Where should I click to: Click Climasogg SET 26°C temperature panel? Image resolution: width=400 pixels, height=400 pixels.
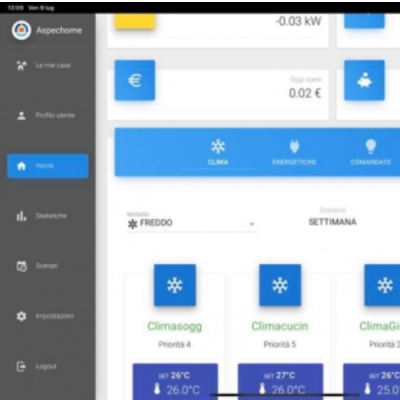tap(175, 382)
